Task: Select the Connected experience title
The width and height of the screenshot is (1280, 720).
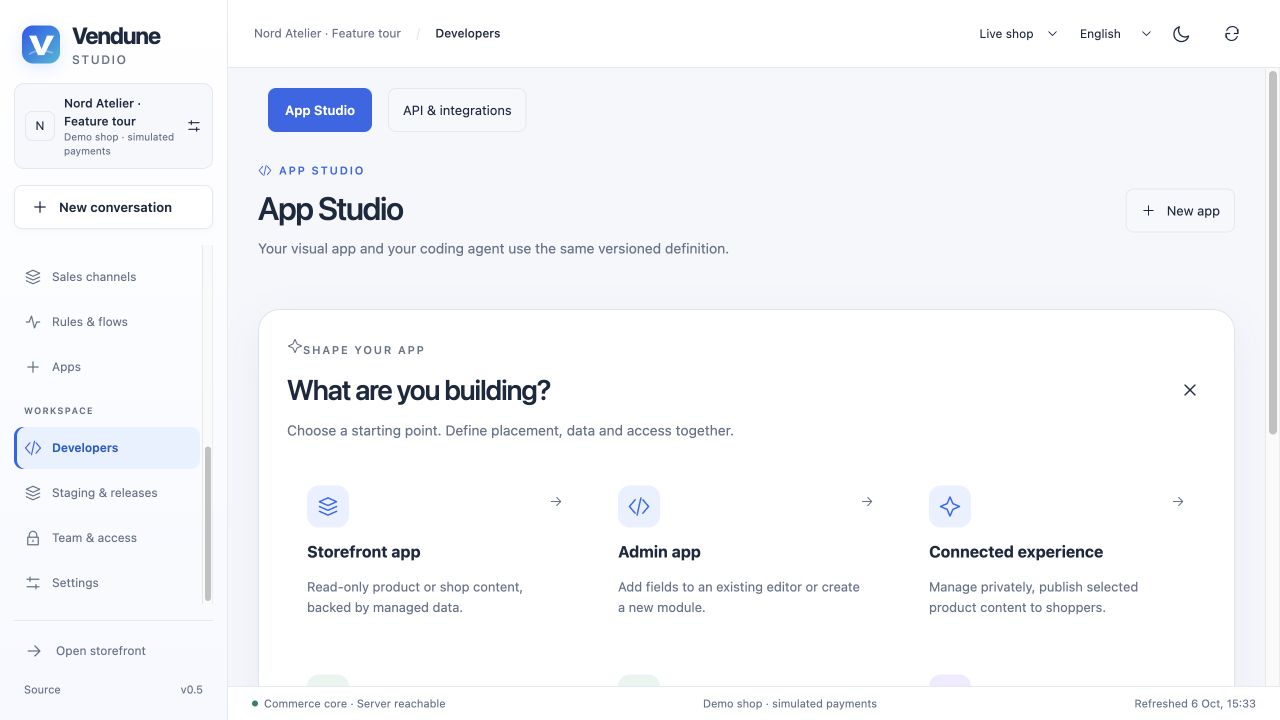Action: point(1016,552)
